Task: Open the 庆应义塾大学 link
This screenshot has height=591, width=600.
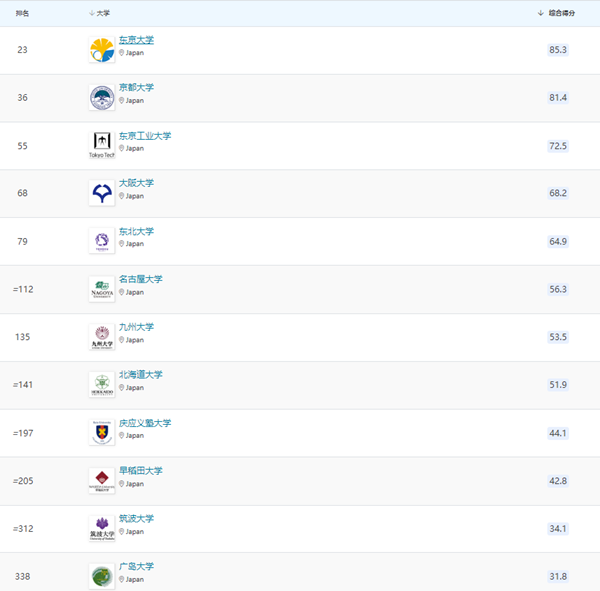Action: [145, 423]
